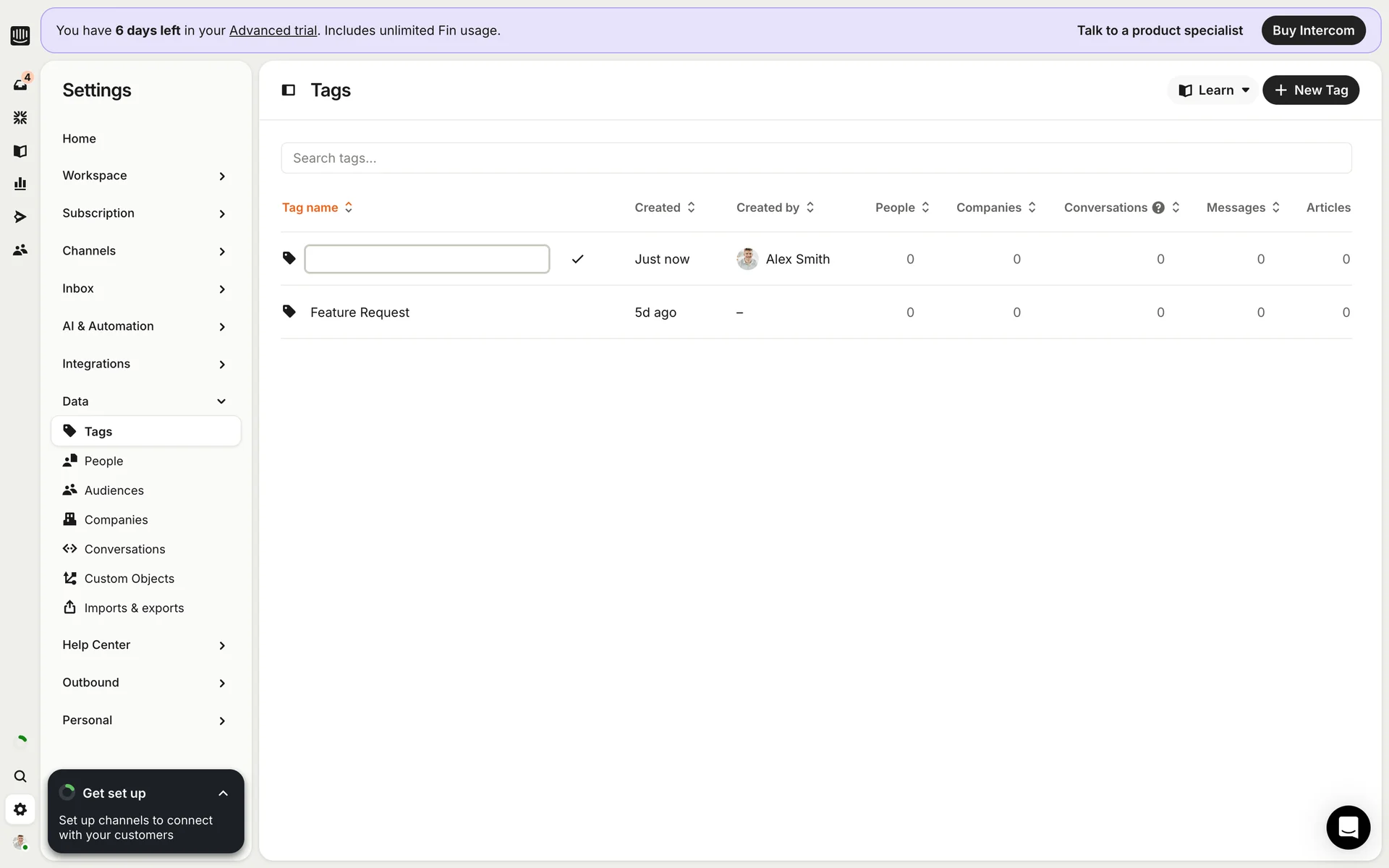Confirm new tag with checkmark icon
This screenshot has width=1389, height=868.
click(x=577, y=259)
